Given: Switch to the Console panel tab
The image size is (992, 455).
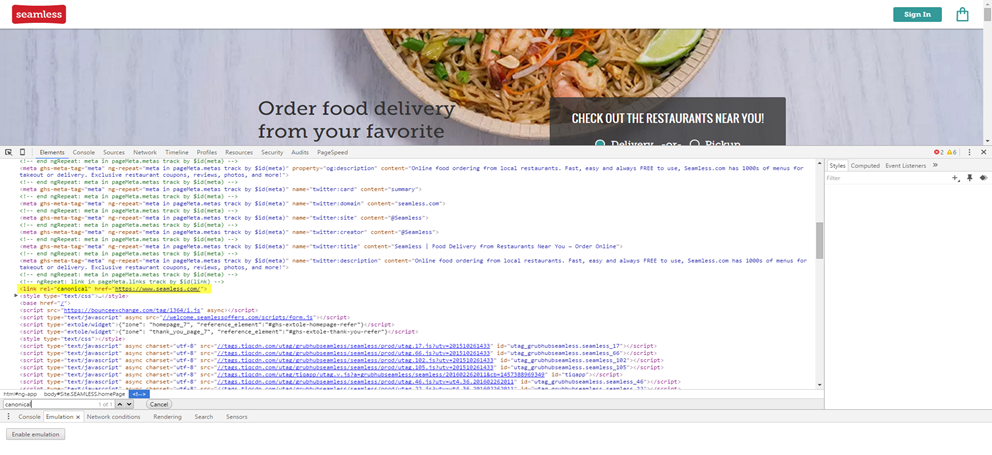Looking at the screenshot, I should [x=84, y=153].
